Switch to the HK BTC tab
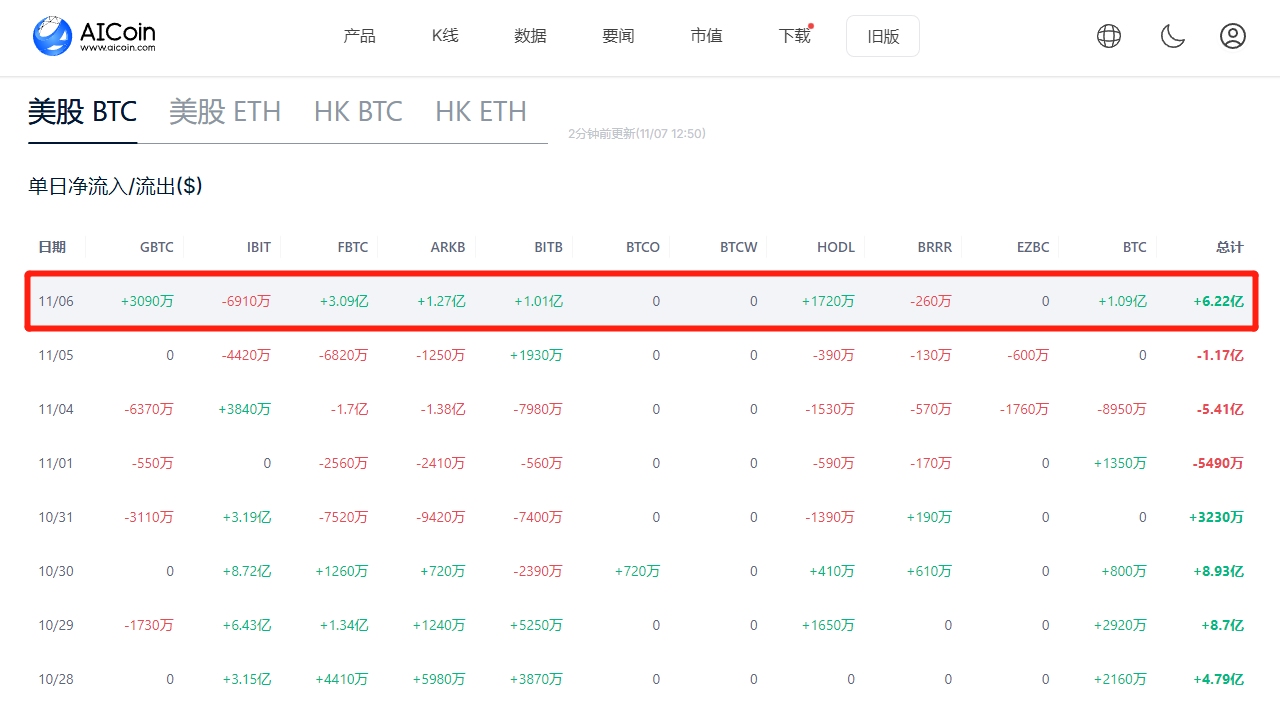 (358, 111)
